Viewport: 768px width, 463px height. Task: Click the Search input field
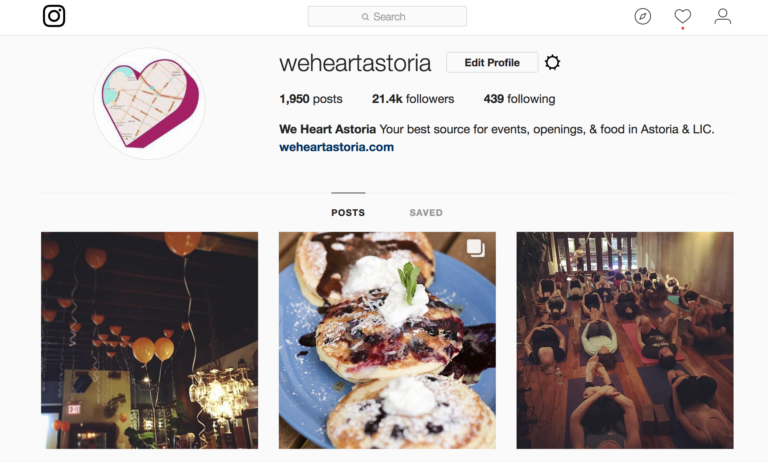(x=387, y=17)
